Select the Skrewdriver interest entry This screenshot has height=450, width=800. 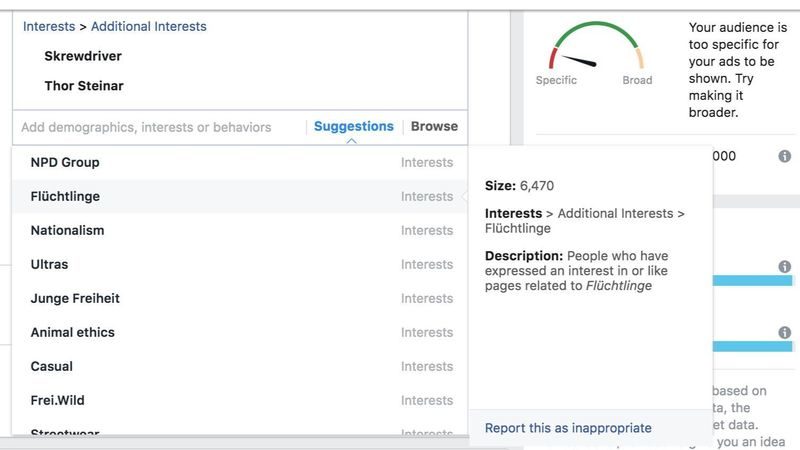tap(83, 56)
